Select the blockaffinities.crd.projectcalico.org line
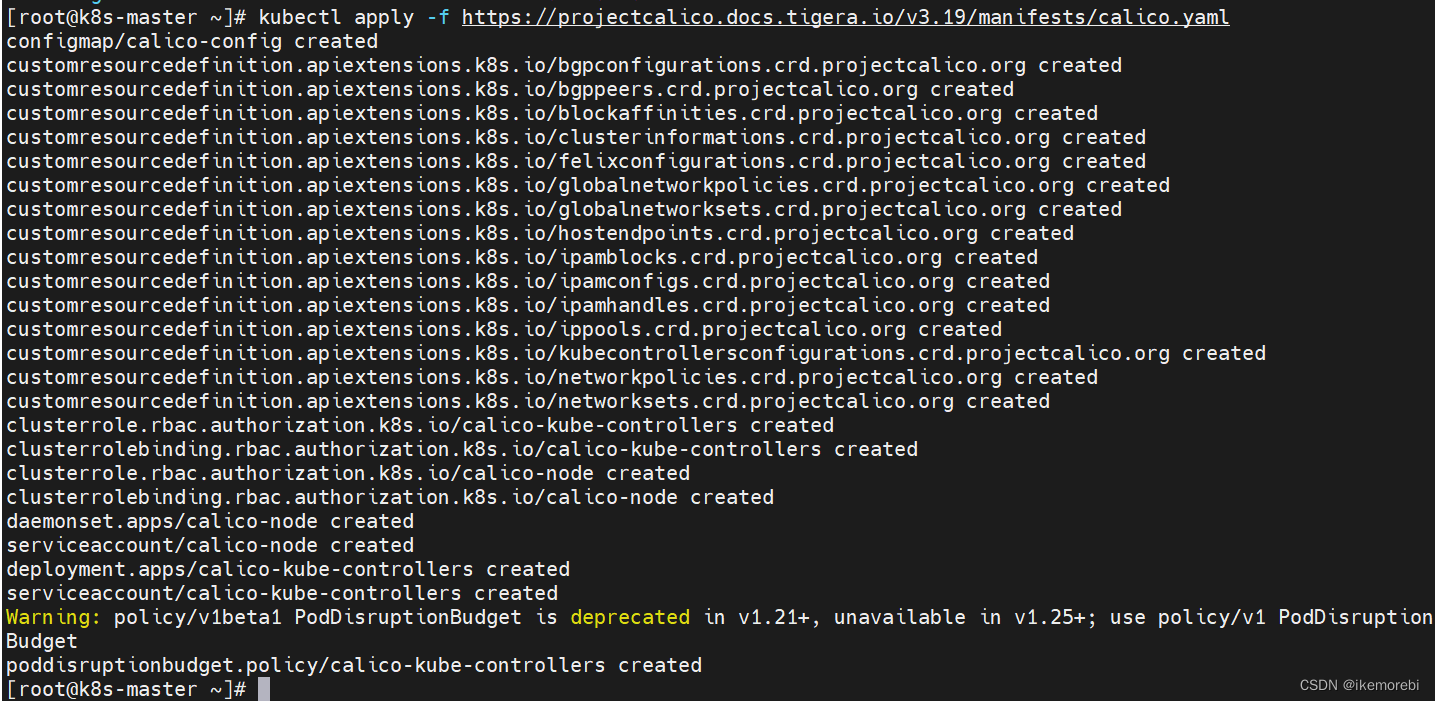Screen dimensions: 1435x701 552,113
